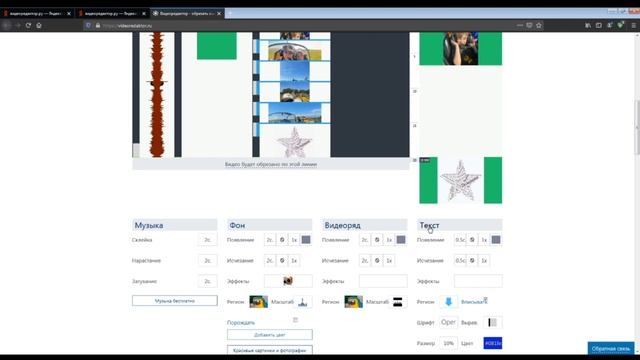Close the first browser tab
The width and height of the screenshot is (640, 360).
coord(69,13)
